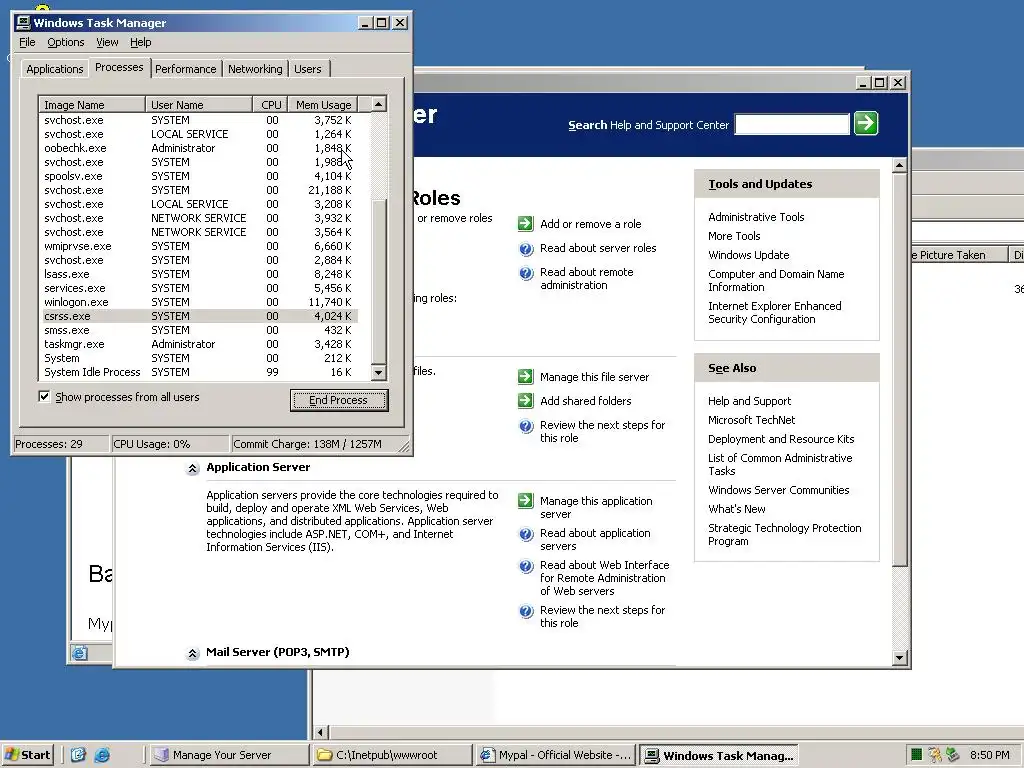Select the taskmgr.exe process row
The image size is (1024, 768).
click(x=199, y=344)
